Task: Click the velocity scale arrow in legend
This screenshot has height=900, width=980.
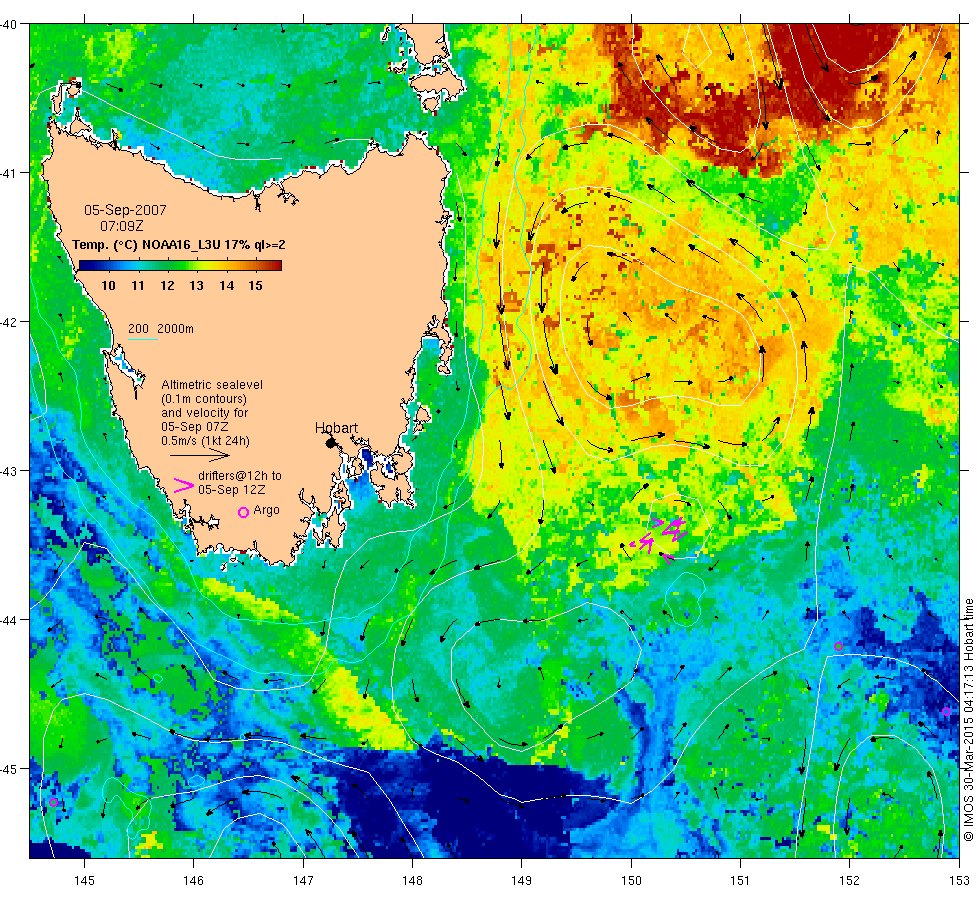Action: (200, 455)
